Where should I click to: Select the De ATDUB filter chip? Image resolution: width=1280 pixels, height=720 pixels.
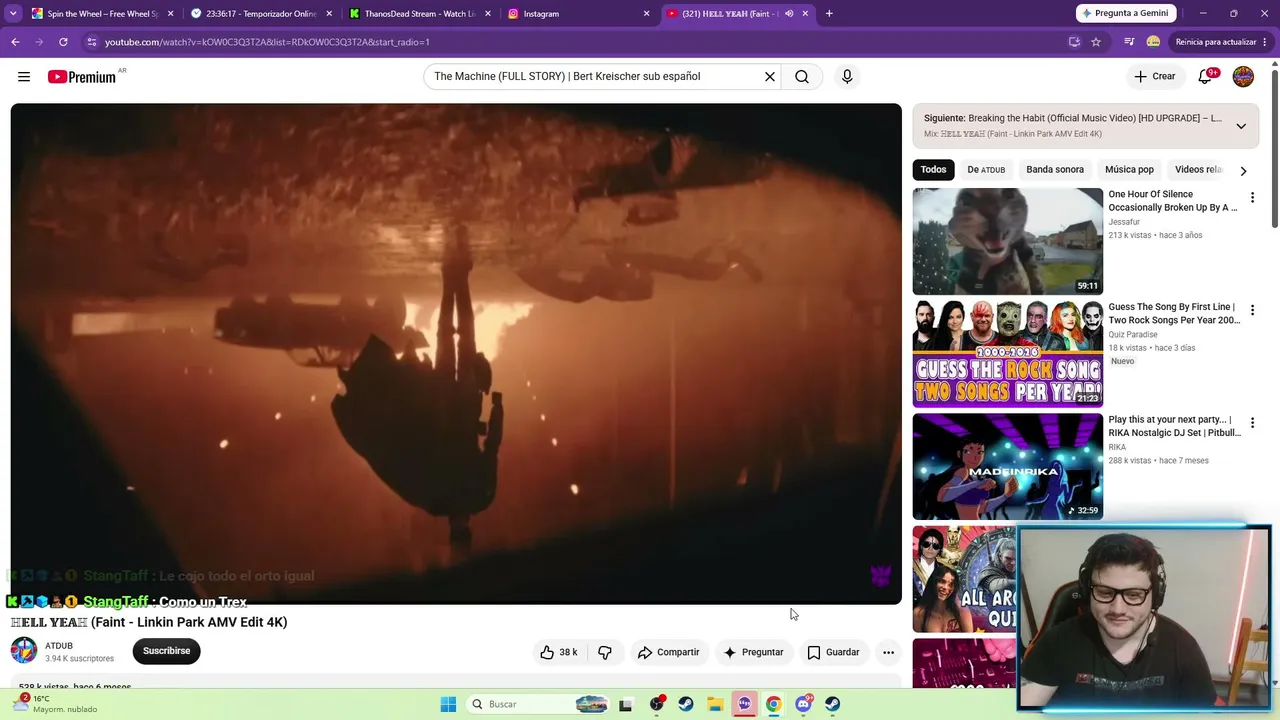986,170
